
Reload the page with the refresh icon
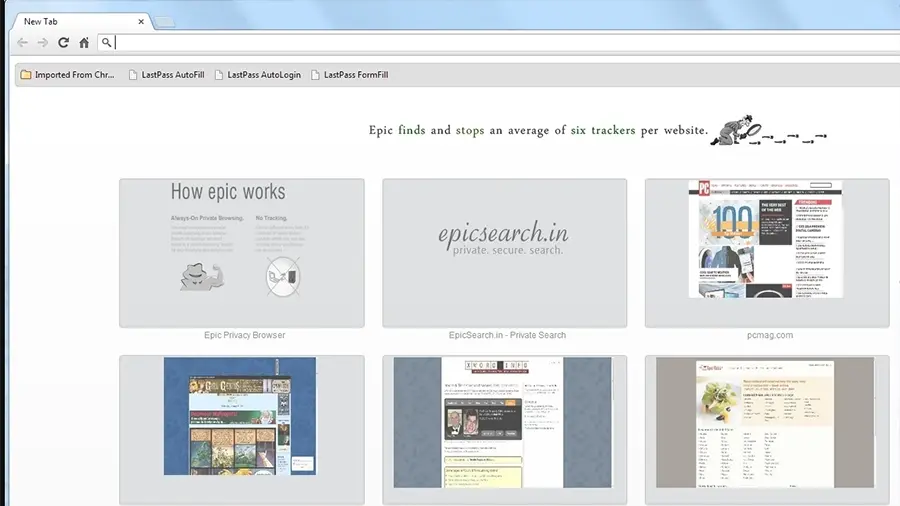[64, 42]
